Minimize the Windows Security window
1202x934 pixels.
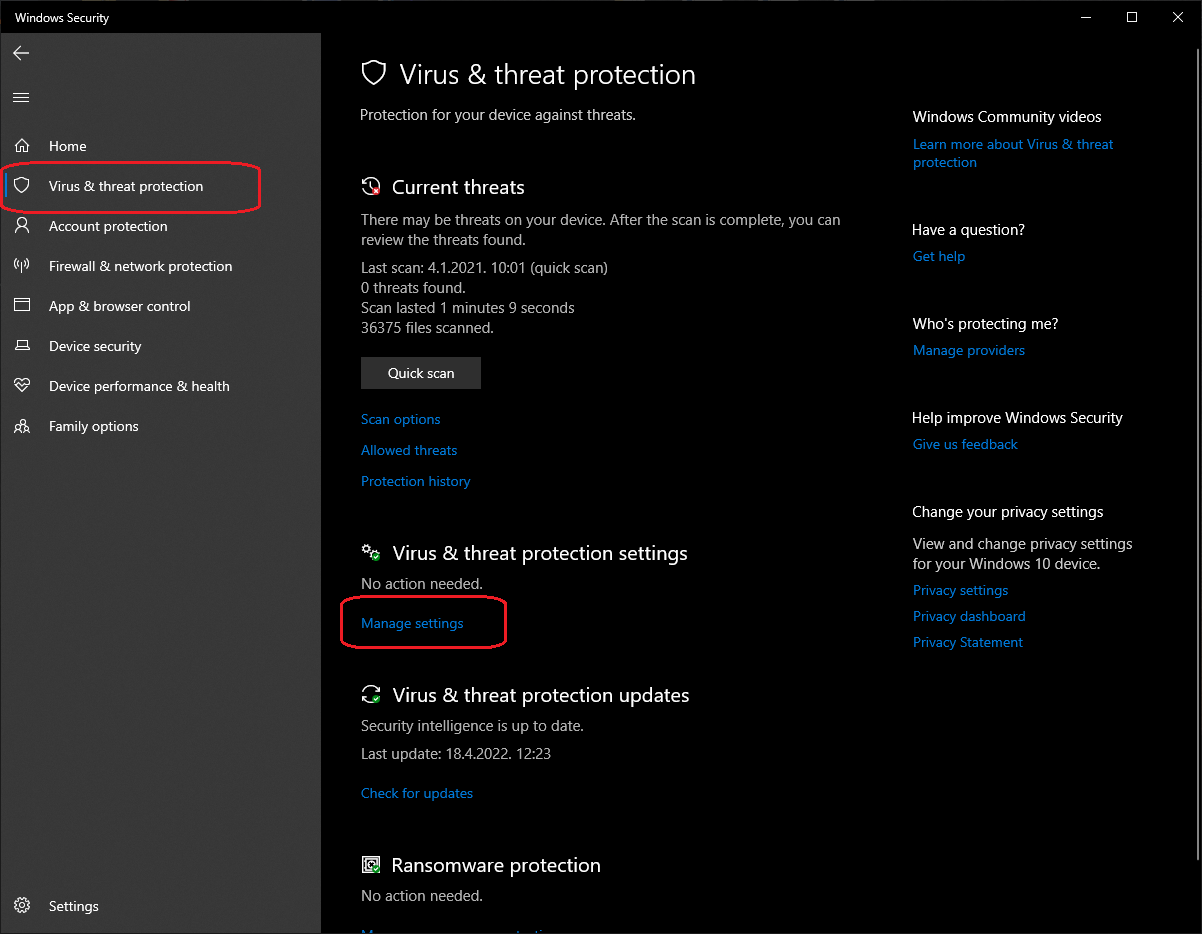tap(1086, 17)
